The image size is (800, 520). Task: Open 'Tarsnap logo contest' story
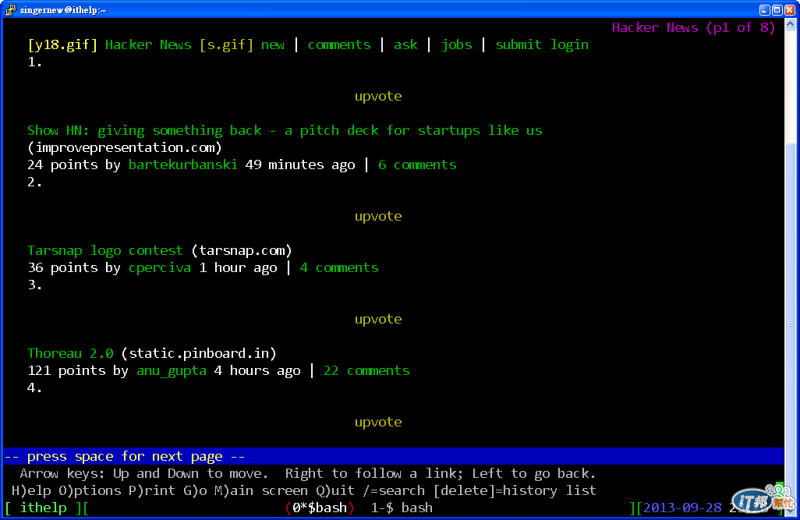pos(105,251)
